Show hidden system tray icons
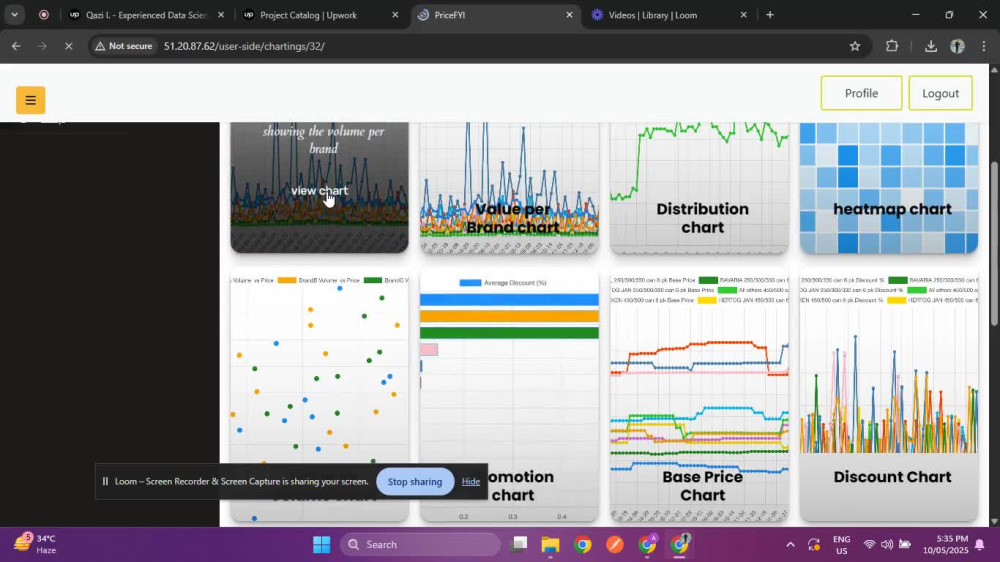 (x=790, y=544)
